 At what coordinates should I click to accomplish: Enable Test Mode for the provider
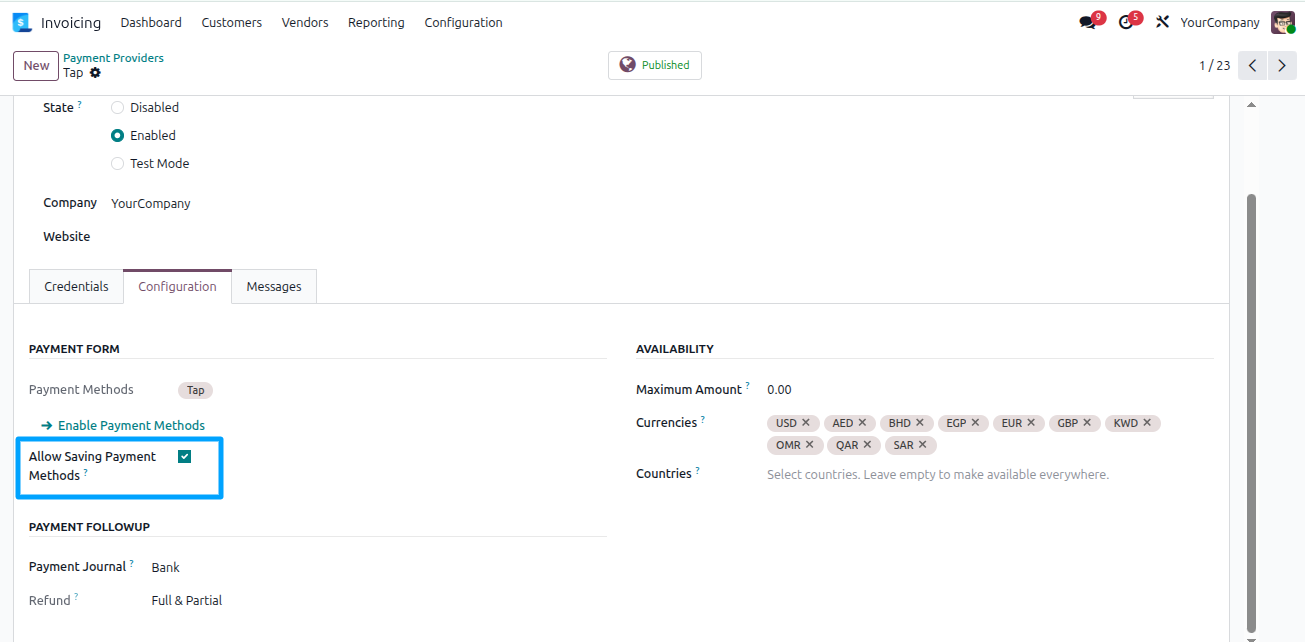pos(117,163)
